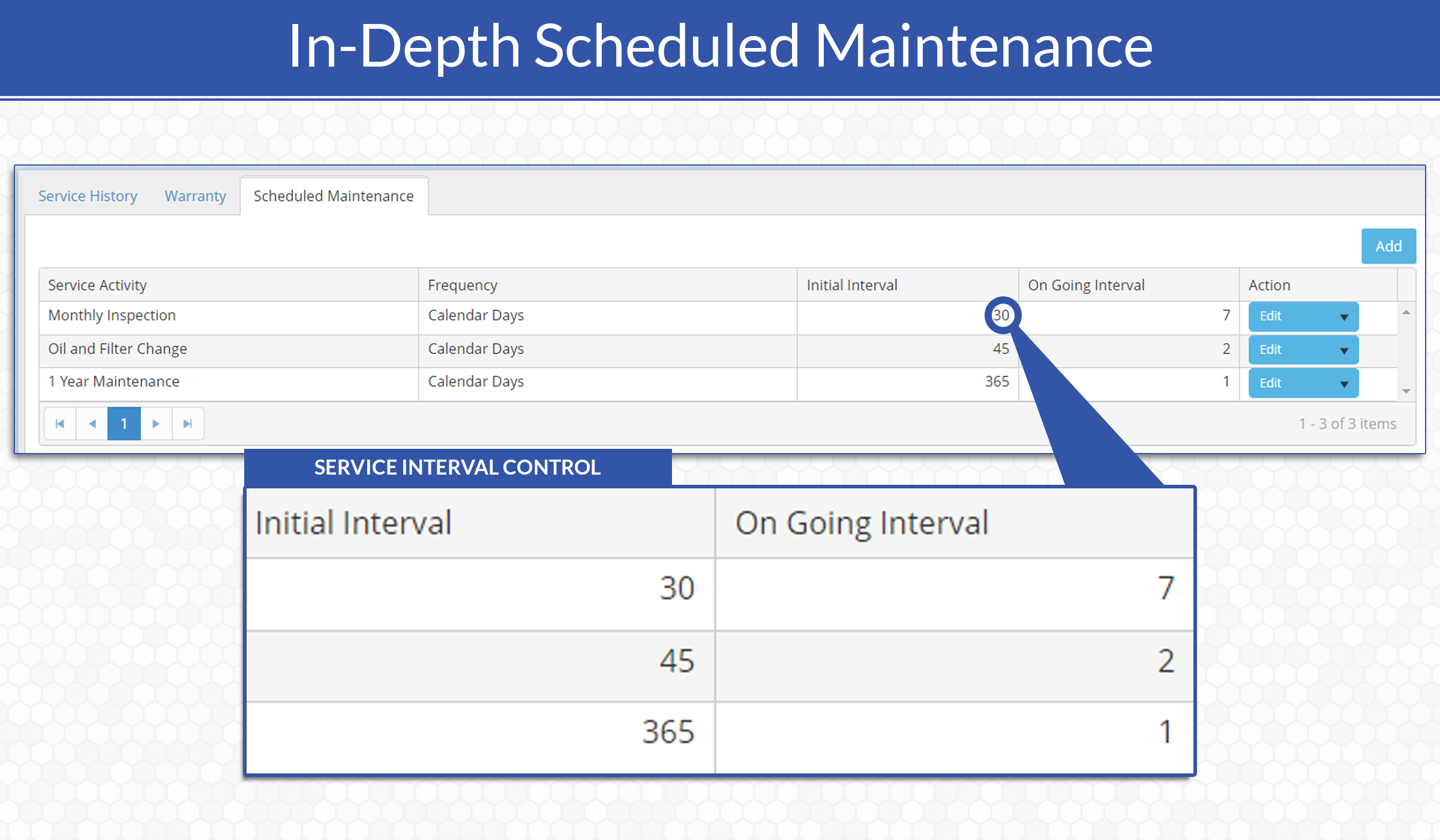Click the Action column header
The height and width of the screenshot is (840, 1440).
(1318, 285)
